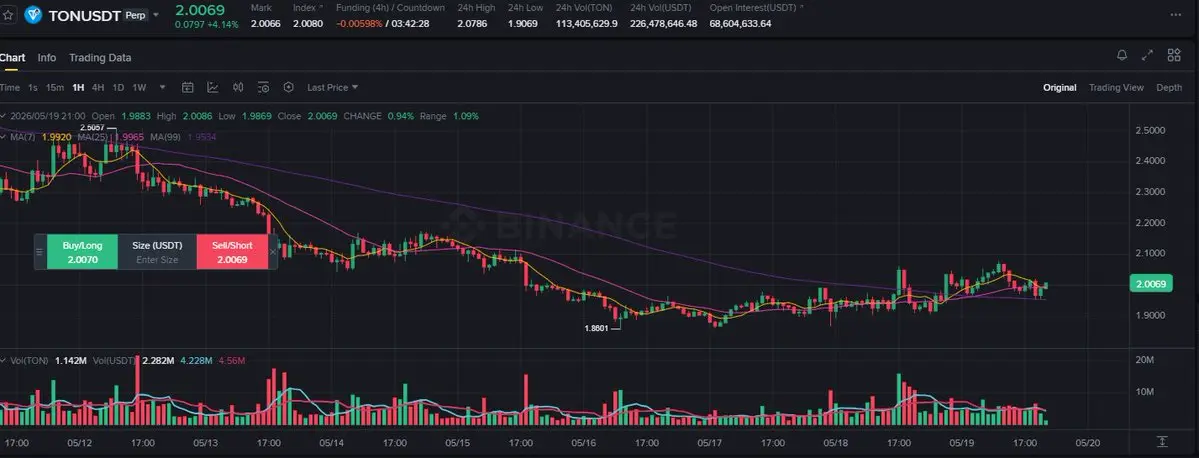Expand more time intervals dropdown arrow
This screenshot has width=1199, height=458.
point(160,87)
